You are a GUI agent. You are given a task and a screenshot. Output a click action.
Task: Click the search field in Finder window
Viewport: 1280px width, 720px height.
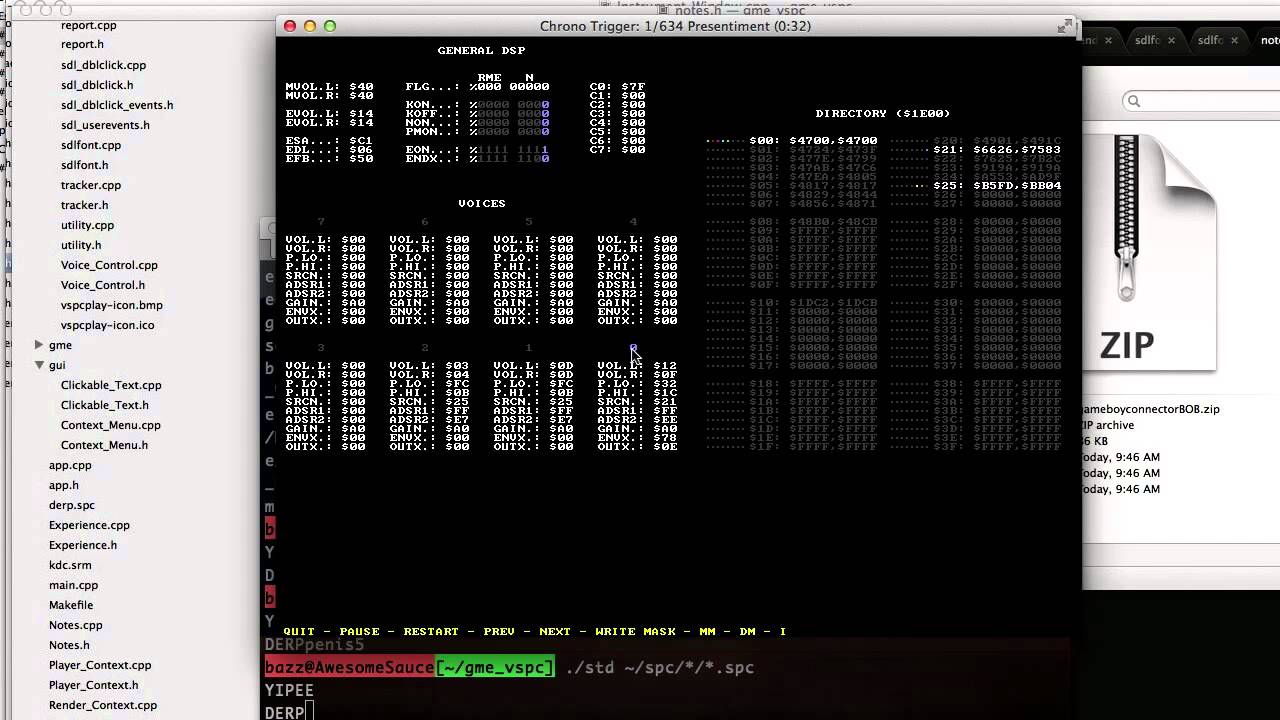(1200, 100)
